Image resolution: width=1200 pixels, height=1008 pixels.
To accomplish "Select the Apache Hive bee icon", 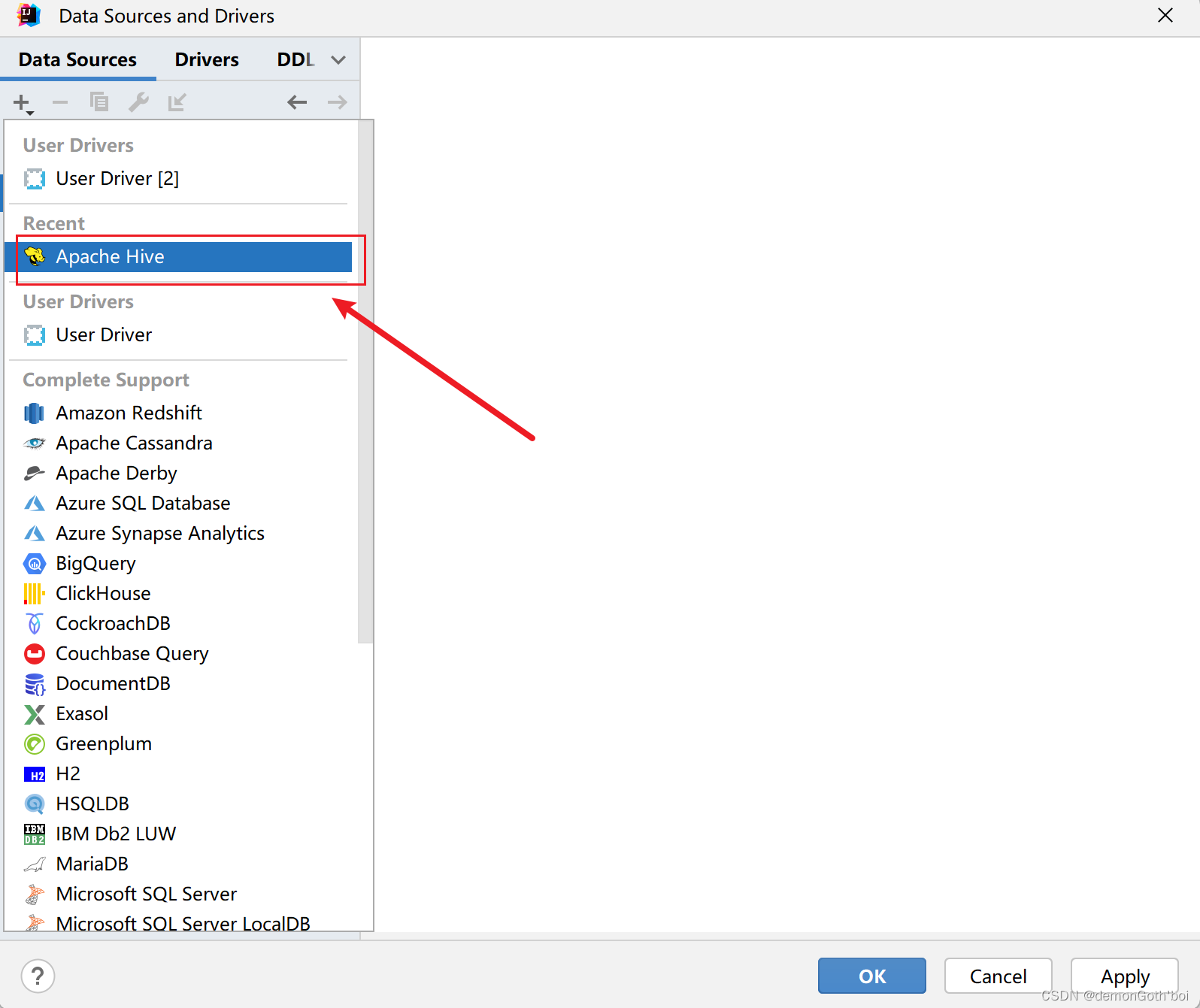I will click(35, 256).
